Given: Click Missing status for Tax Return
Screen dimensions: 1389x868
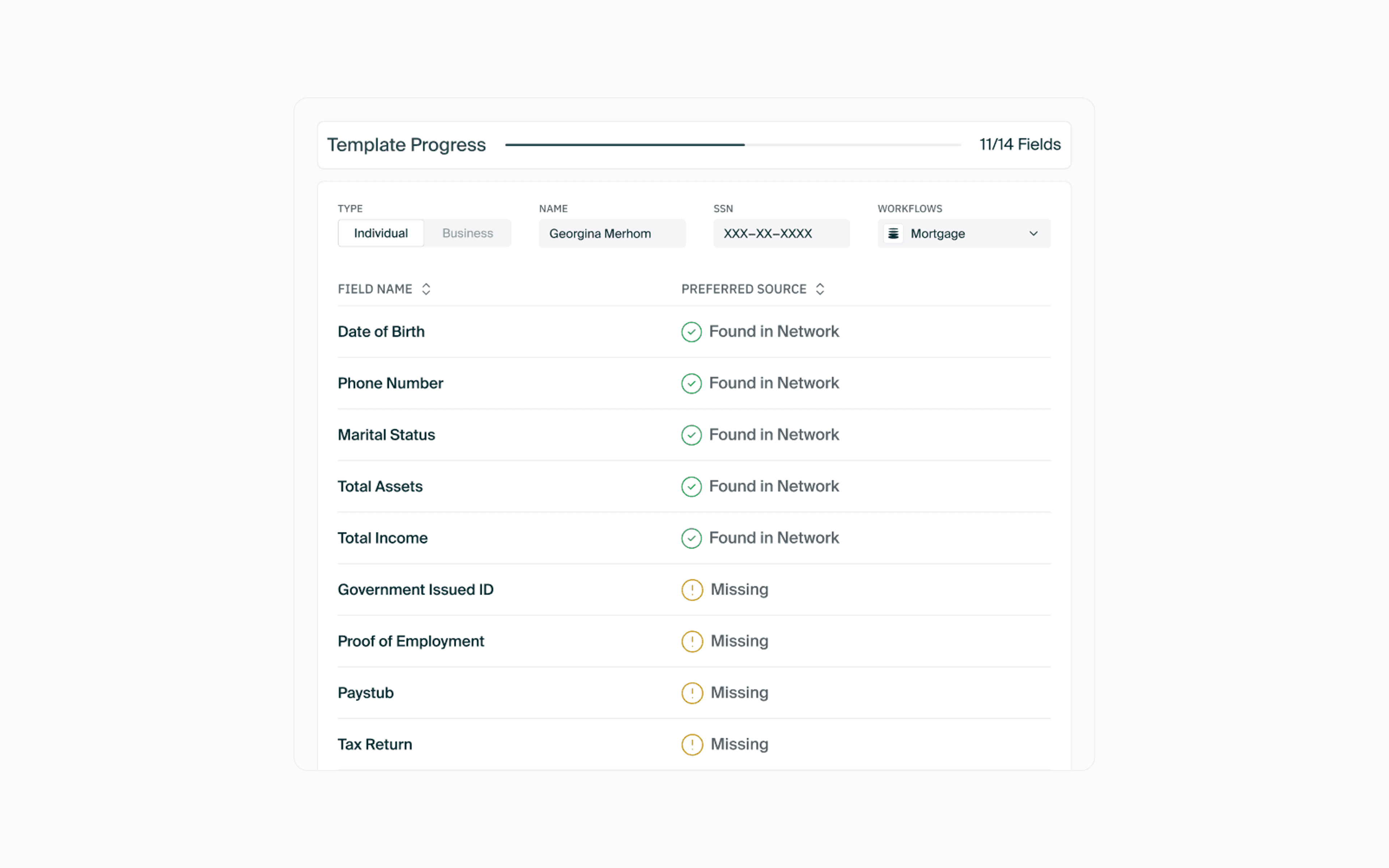Looking at the screenshot, I should pyautogui.click(x=739, y=745).
